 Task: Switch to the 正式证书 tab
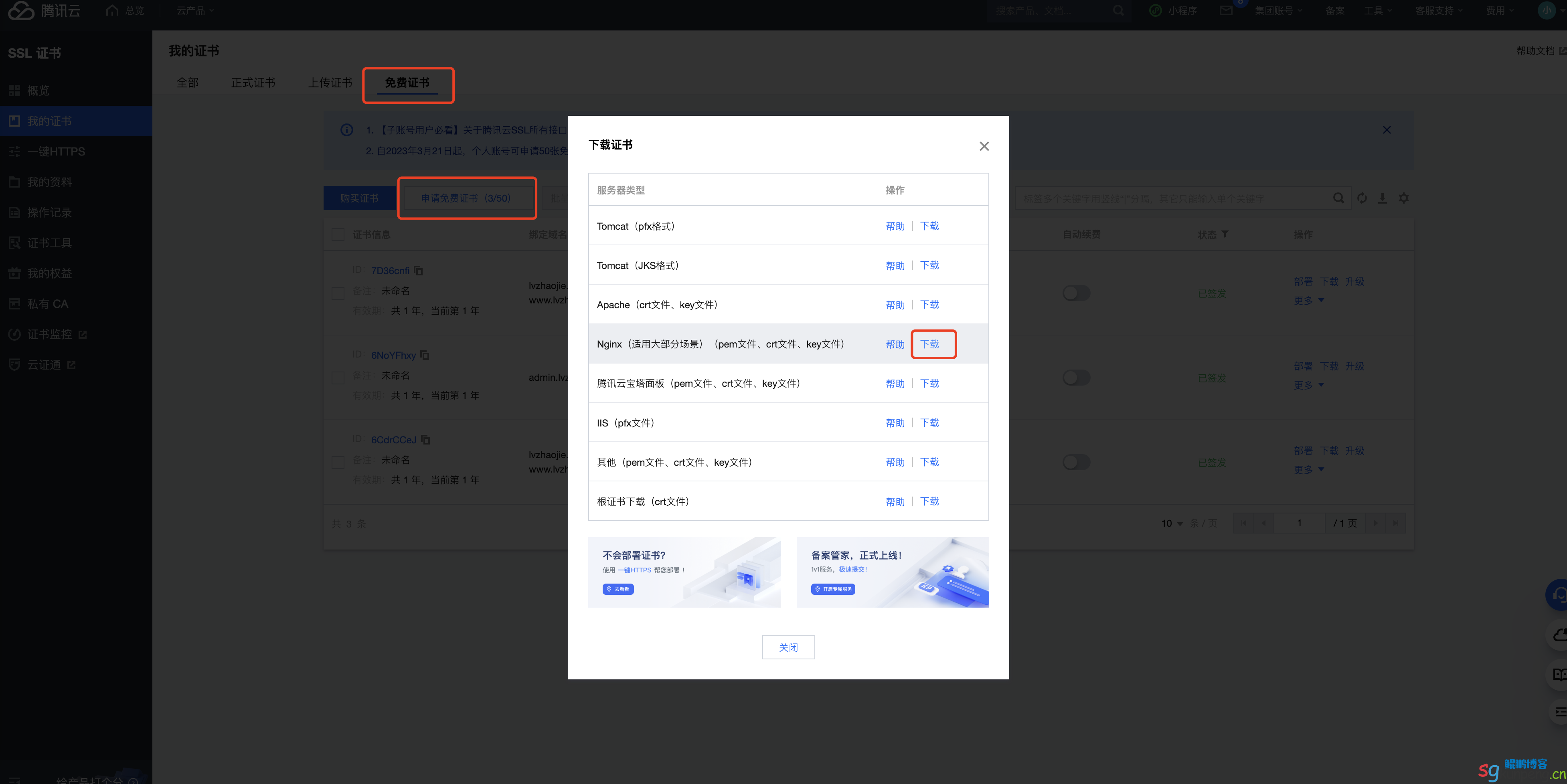pyautogui.click(x=253, y=82)
